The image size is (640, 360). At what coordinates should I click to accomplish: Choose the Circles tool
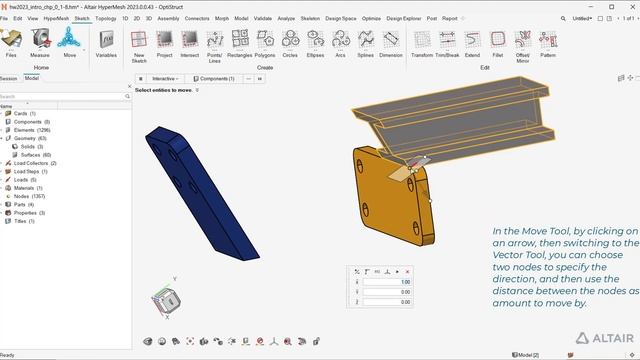(290, 43)
